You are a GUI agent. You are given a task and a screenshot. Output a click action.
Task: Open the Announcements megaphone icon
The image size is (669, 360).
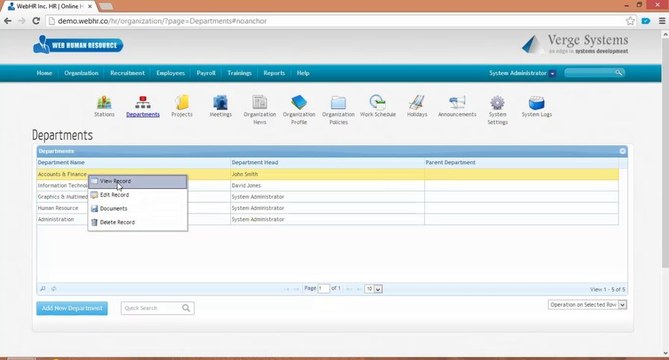457,103
